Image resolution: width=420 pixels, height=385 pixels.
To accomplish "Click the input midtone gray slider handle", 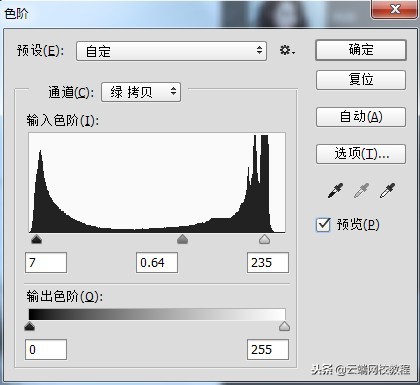I will click(182, 239).
